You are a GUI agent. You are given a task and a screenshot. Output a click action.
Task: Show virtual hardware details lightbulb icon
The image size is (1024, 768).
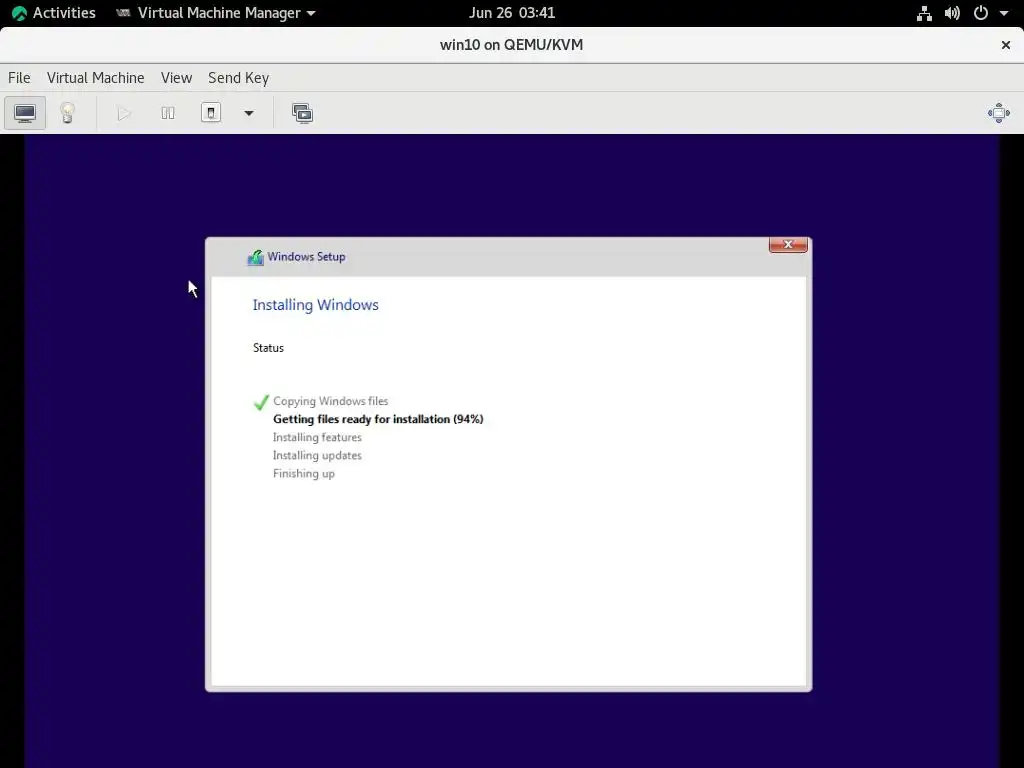point(67,113)
